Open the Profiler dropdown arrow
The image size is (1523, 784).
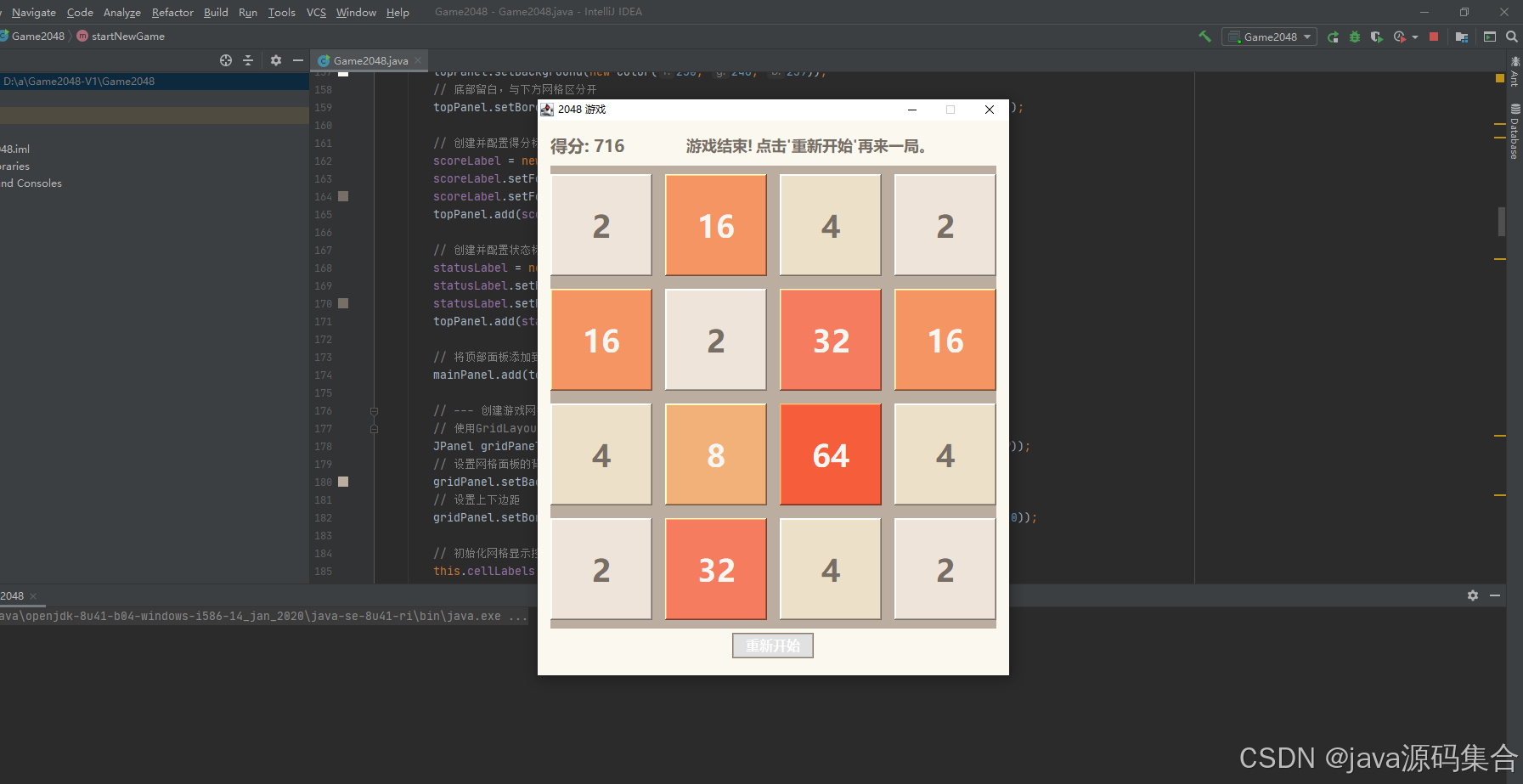pos(1414,37)
